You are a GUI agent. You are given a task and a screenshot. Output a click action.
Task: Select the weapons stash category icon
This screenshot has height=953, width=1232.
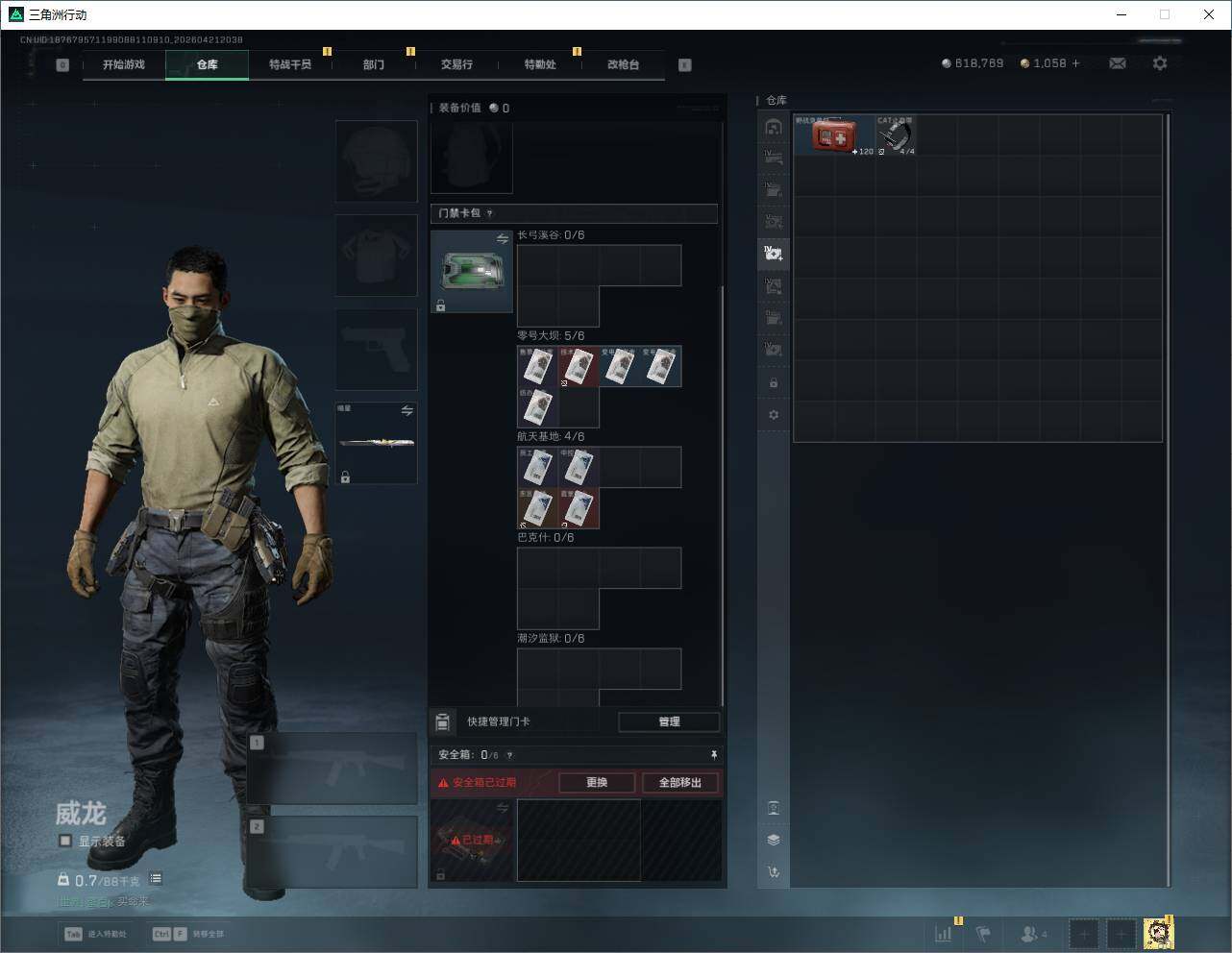point(774,159)
